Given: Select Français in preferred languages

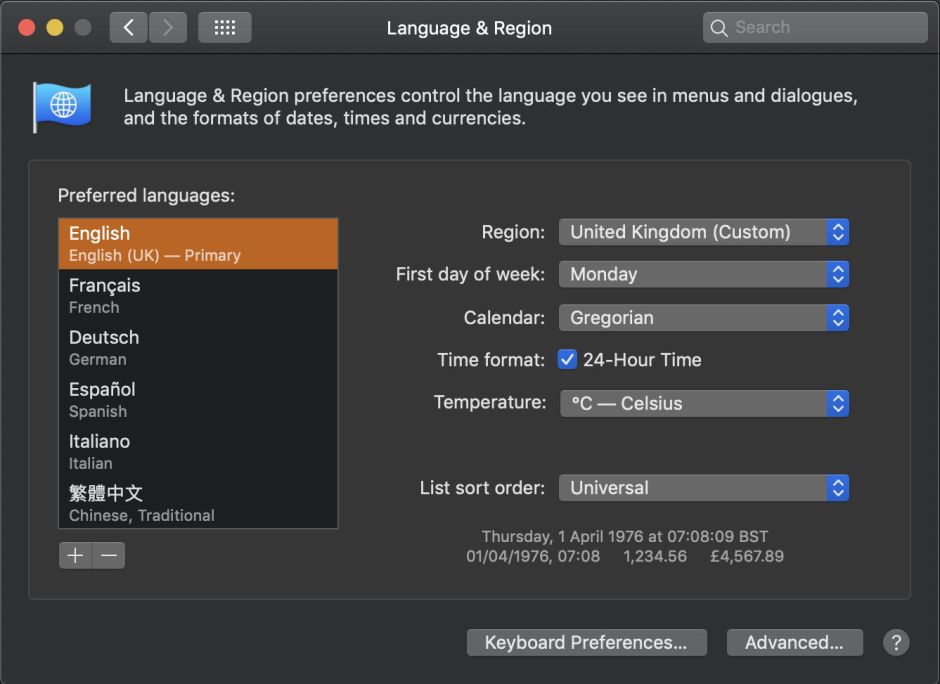Looking at the screenshot, I should pos(198,295).
